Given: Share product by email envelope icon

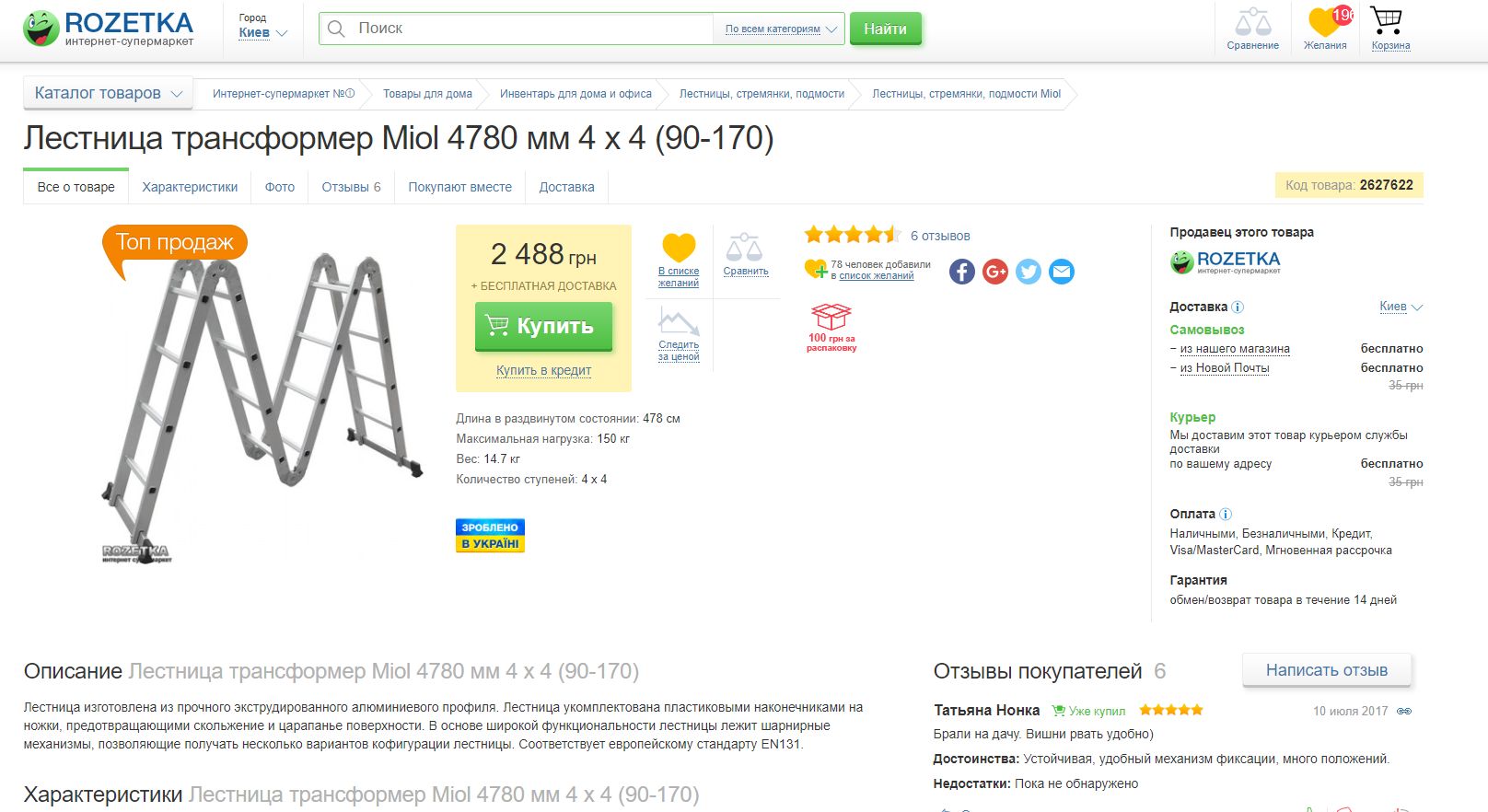Looking at the screenshot, I should pos(1062,272).
